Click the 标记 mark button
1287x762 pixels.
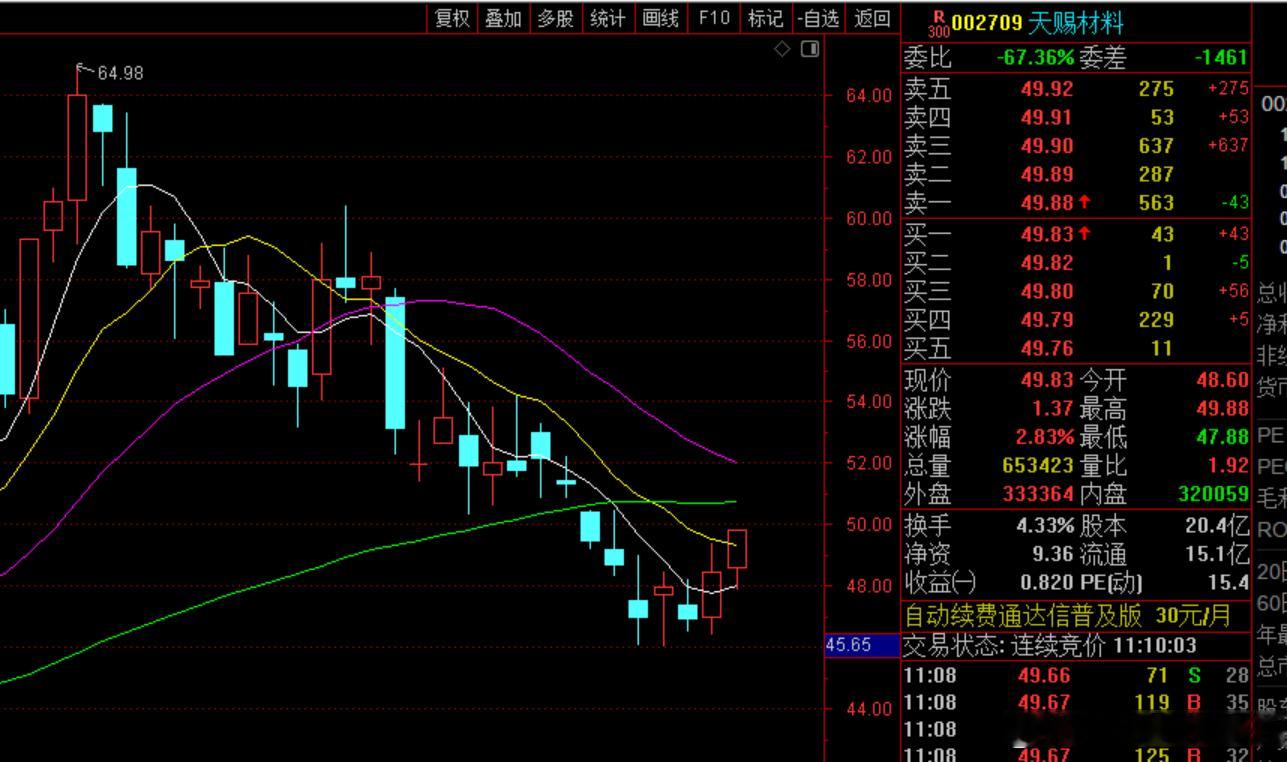(765, 18)
